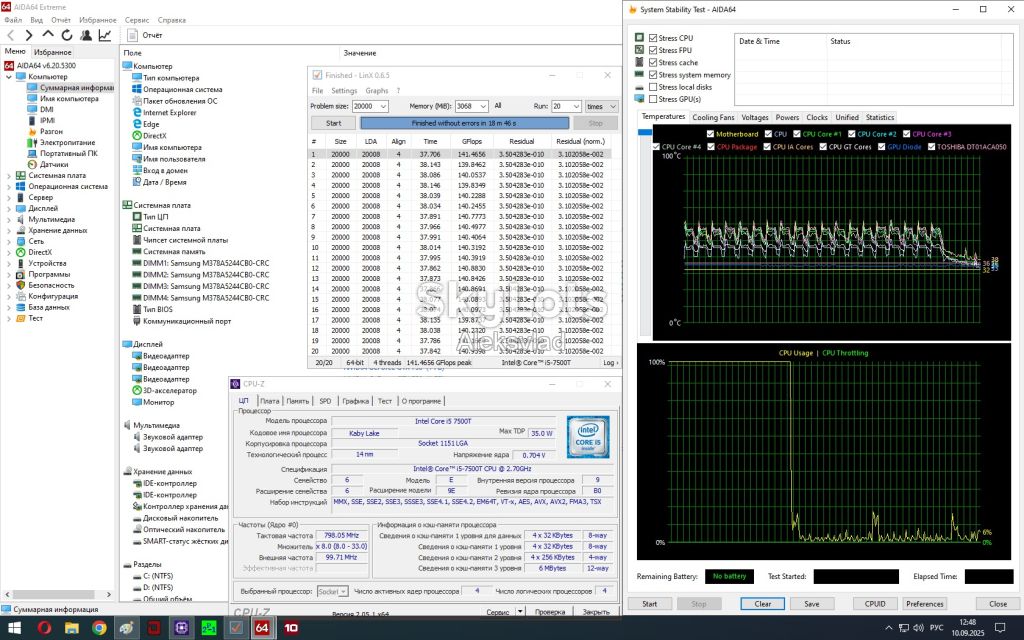Toggle the Motherboard temperature graph checkbox
1024x640 pixels.
(710, 134)
